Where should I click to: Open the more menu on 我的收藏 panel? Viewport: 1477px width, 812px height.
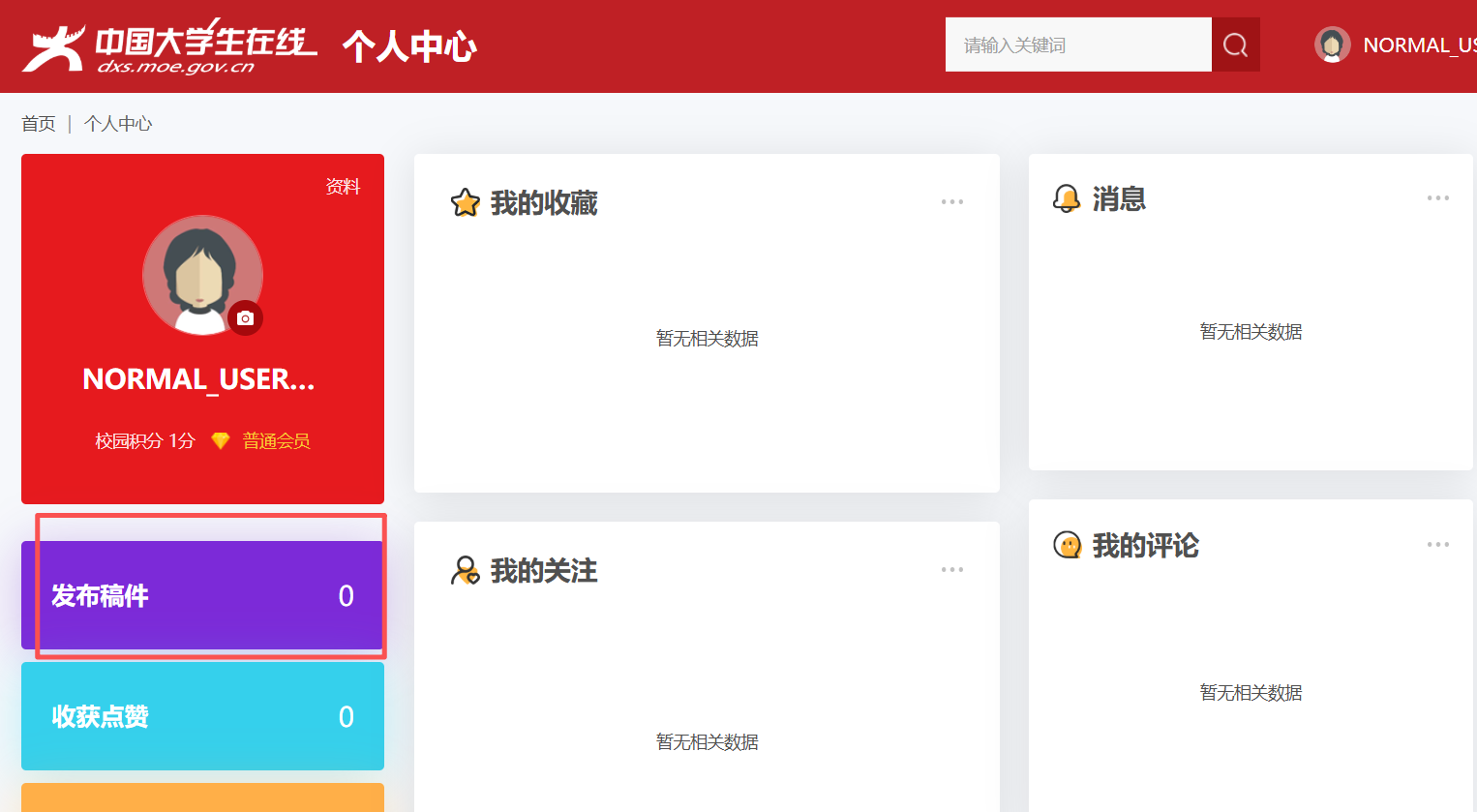pos(952,201)
